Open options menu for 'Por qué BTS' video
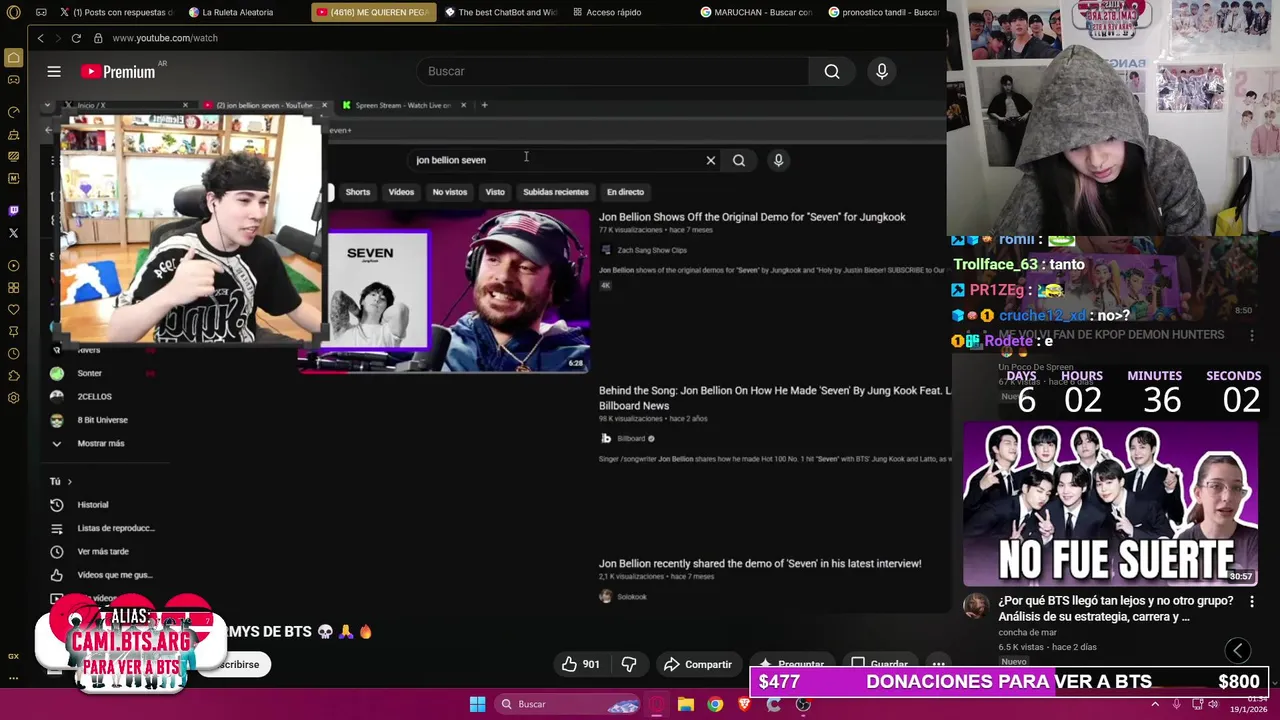This screenshot has width=1280, height=720. (x=1252, y=602)
